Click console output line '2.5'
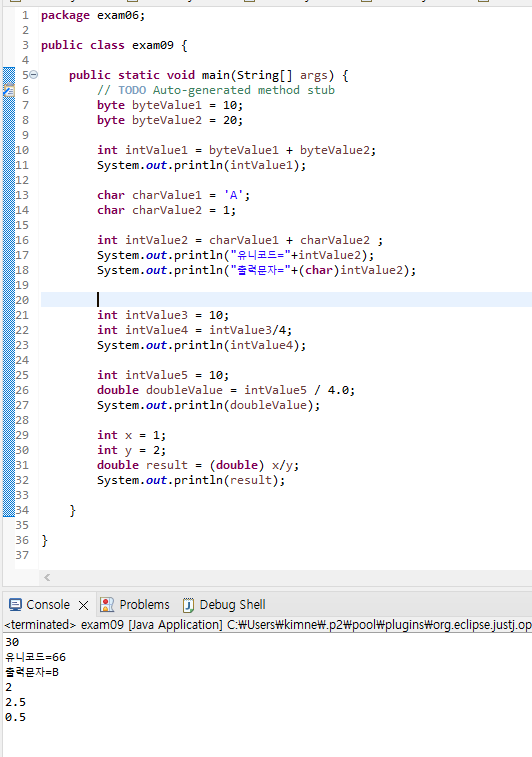 click(15, 702)
